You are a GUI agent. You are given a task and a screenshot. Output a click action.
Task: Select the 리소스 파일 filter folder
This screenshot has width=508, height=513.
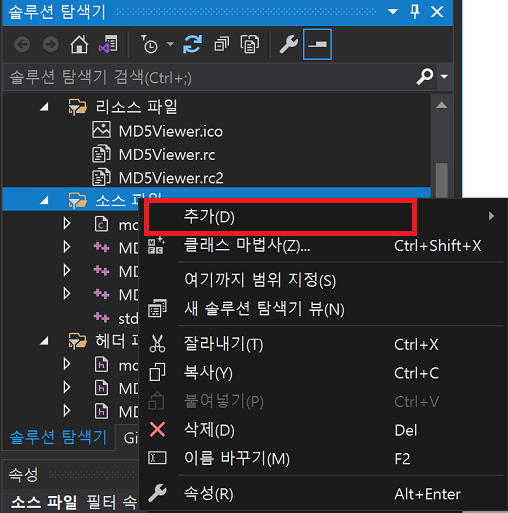point(136,107)
